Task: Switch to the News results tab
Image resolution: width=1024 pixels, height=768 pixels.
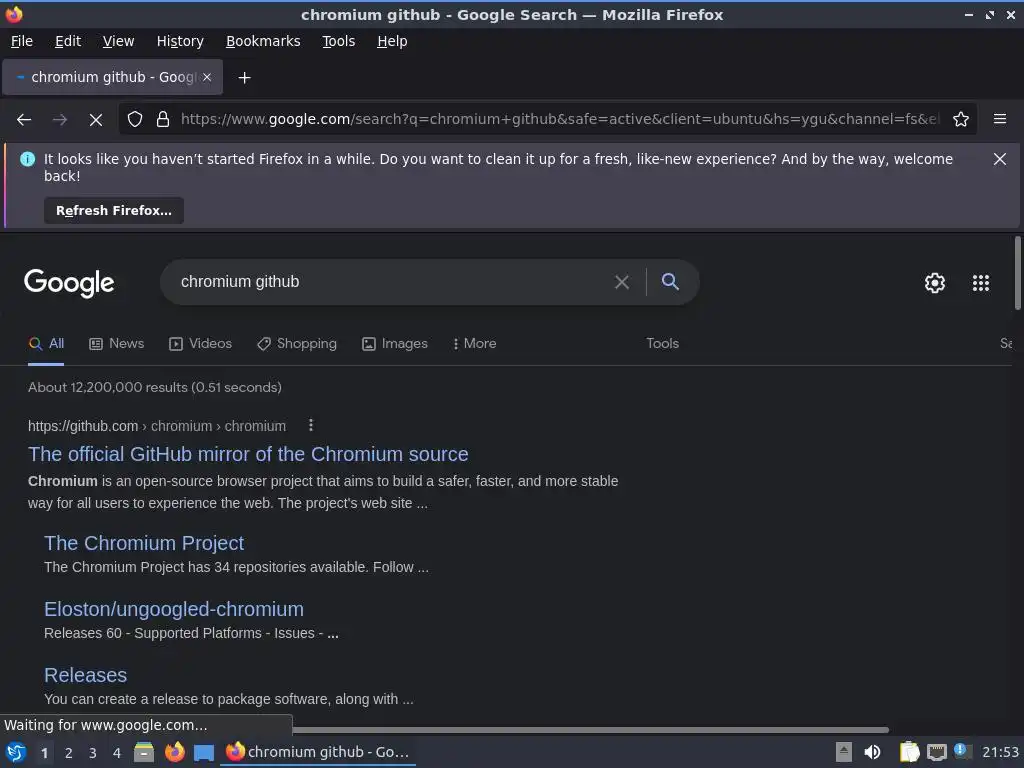Action: point(116,344)
